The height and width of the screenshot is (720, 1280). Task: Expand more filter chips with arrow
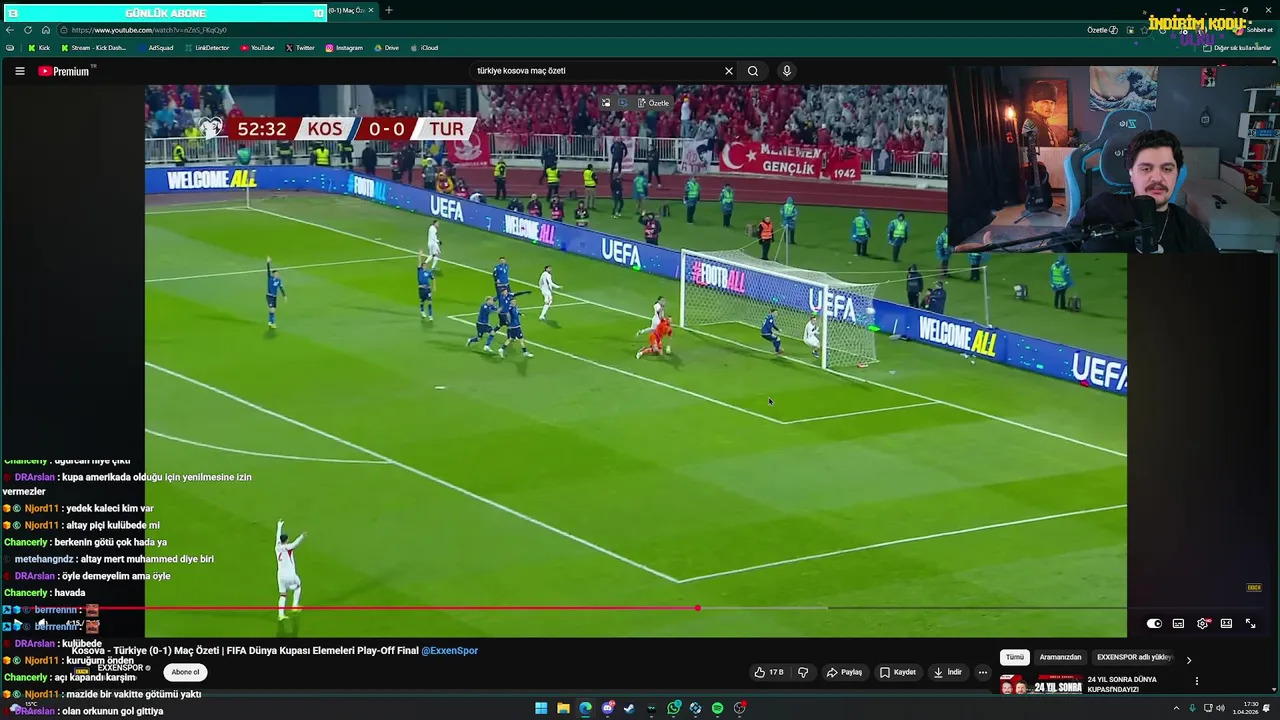tap(1188, 659)
